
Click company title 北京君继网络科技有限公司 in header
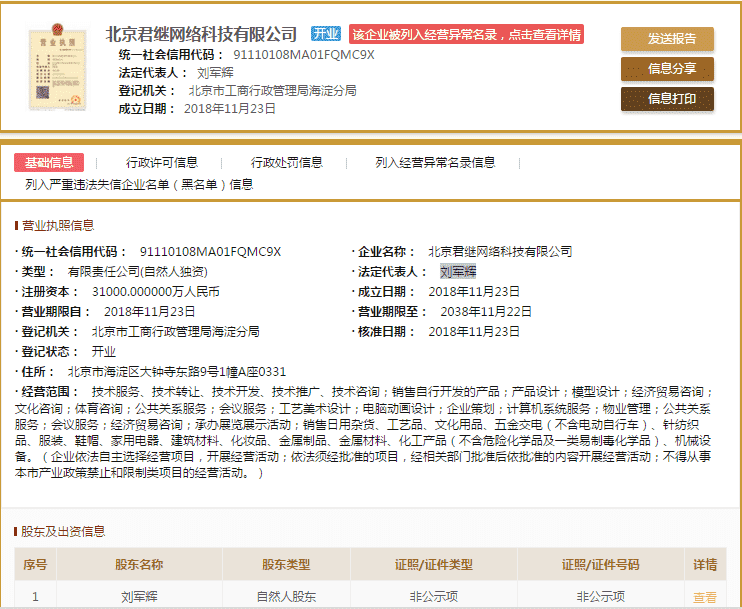pyautogui.click(x=201, y=34)
